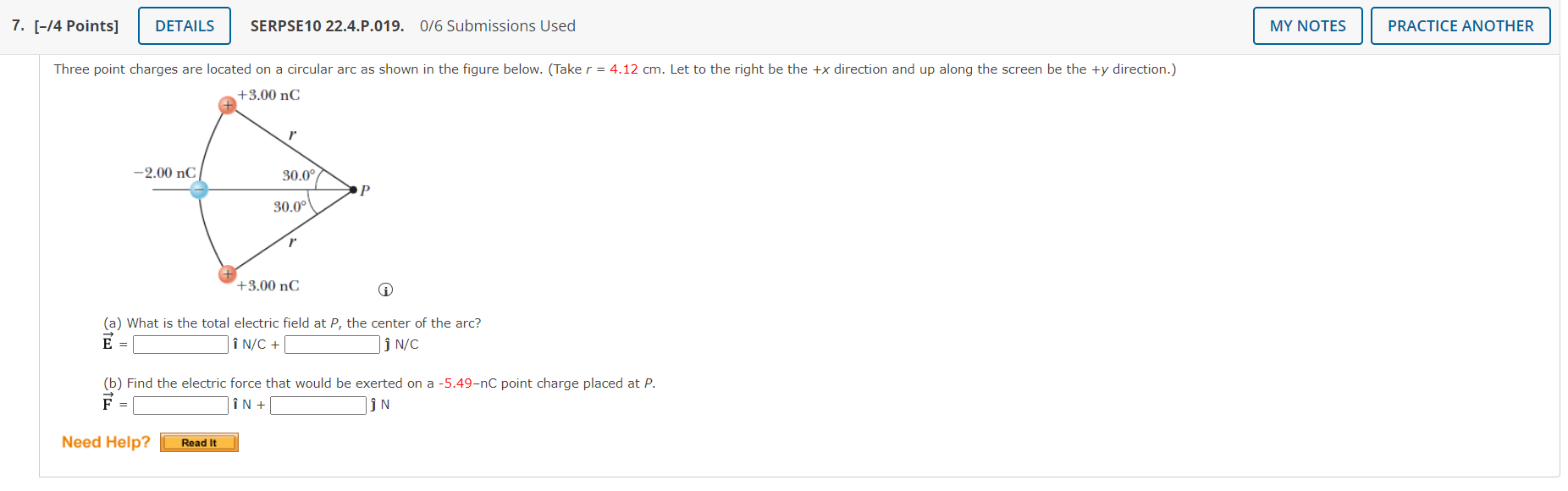Screen dimensions: 1568x491
Task: Click the 30.0° angle label in the figure
Action: [x=298, y=176]
